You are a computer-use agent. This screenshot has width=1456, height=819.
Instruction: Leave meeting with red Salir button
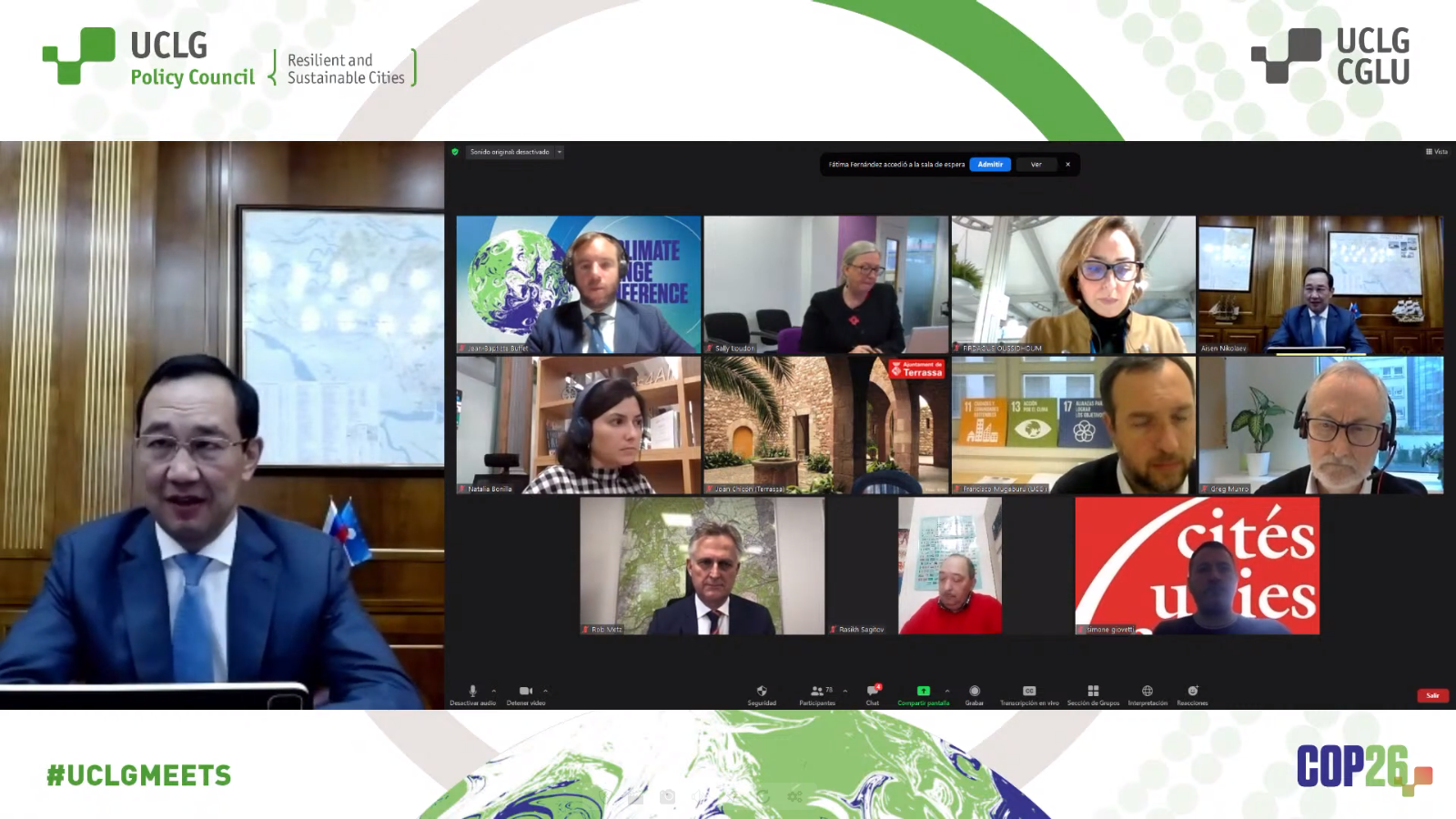tap(1432, 695)
